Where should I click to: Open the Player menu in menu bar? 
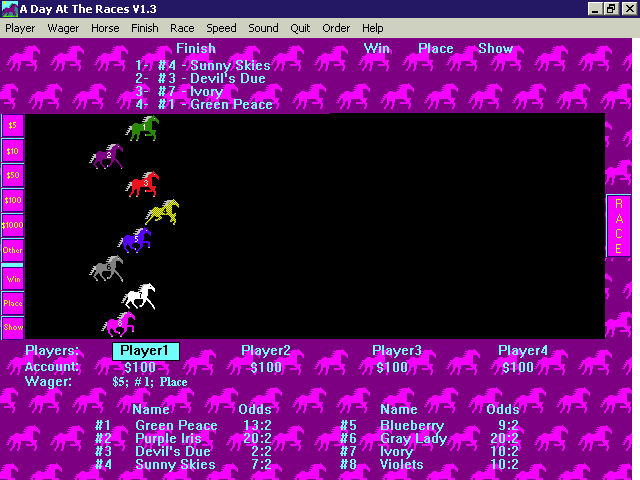click(x=20, y=28)
